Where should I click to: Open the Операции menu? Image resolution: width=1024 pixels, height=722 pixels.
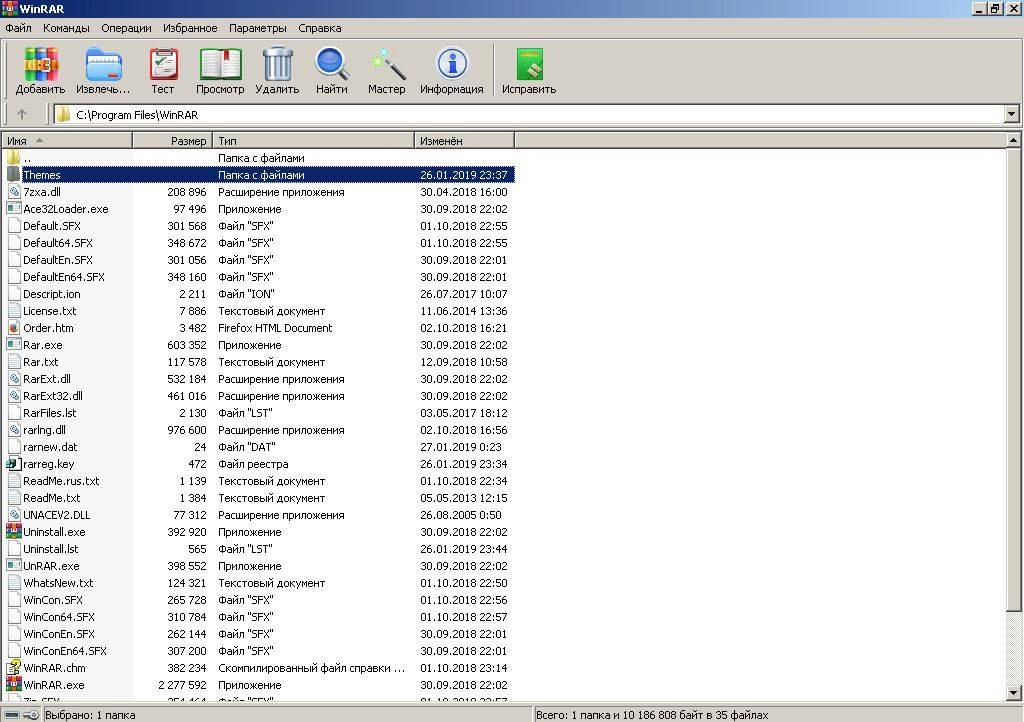click(x=126, y=28)
